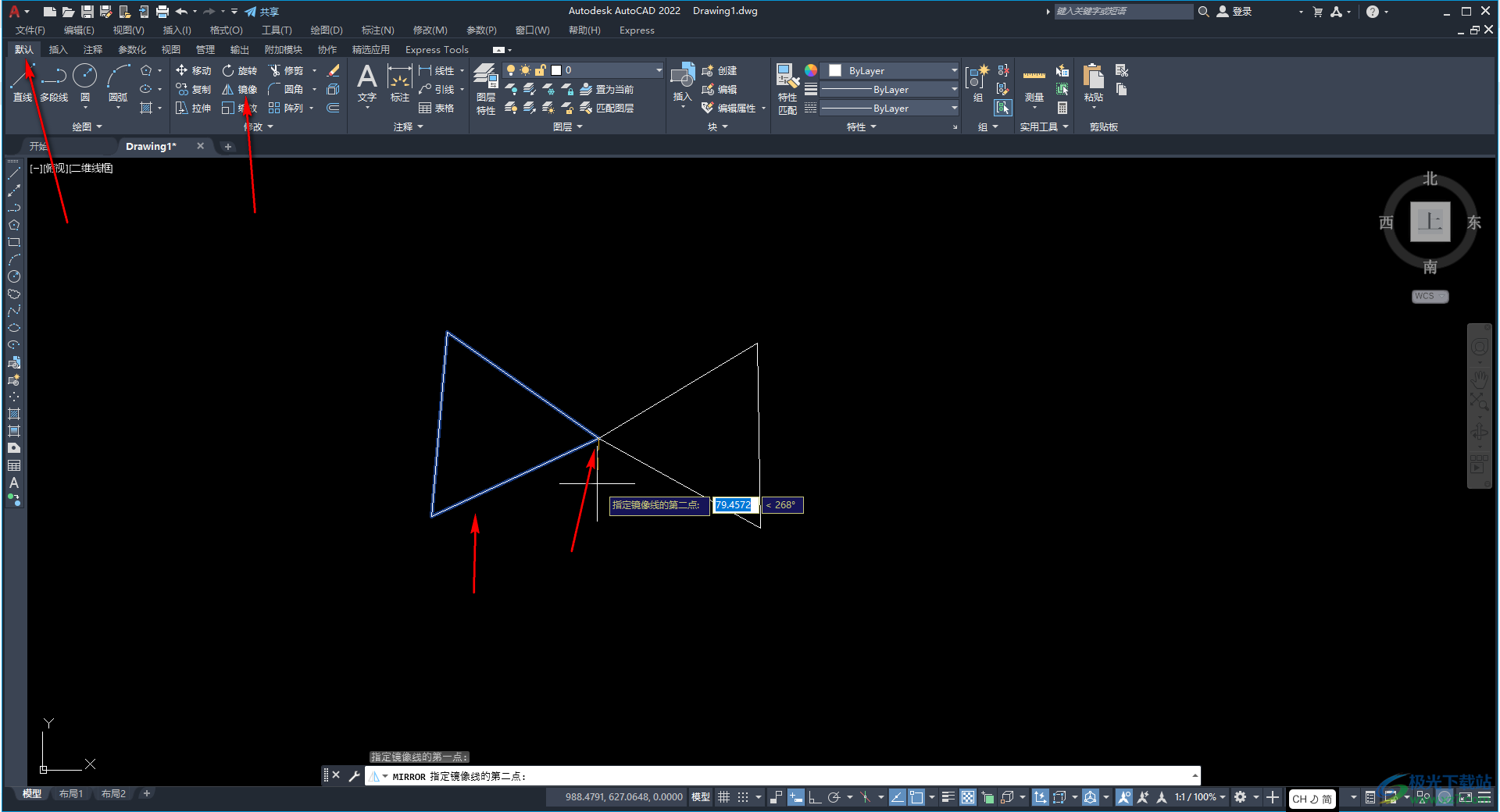Toggle object snap tracking in status bar
This screenshot has height=812, width=1500.
point(898,797)
